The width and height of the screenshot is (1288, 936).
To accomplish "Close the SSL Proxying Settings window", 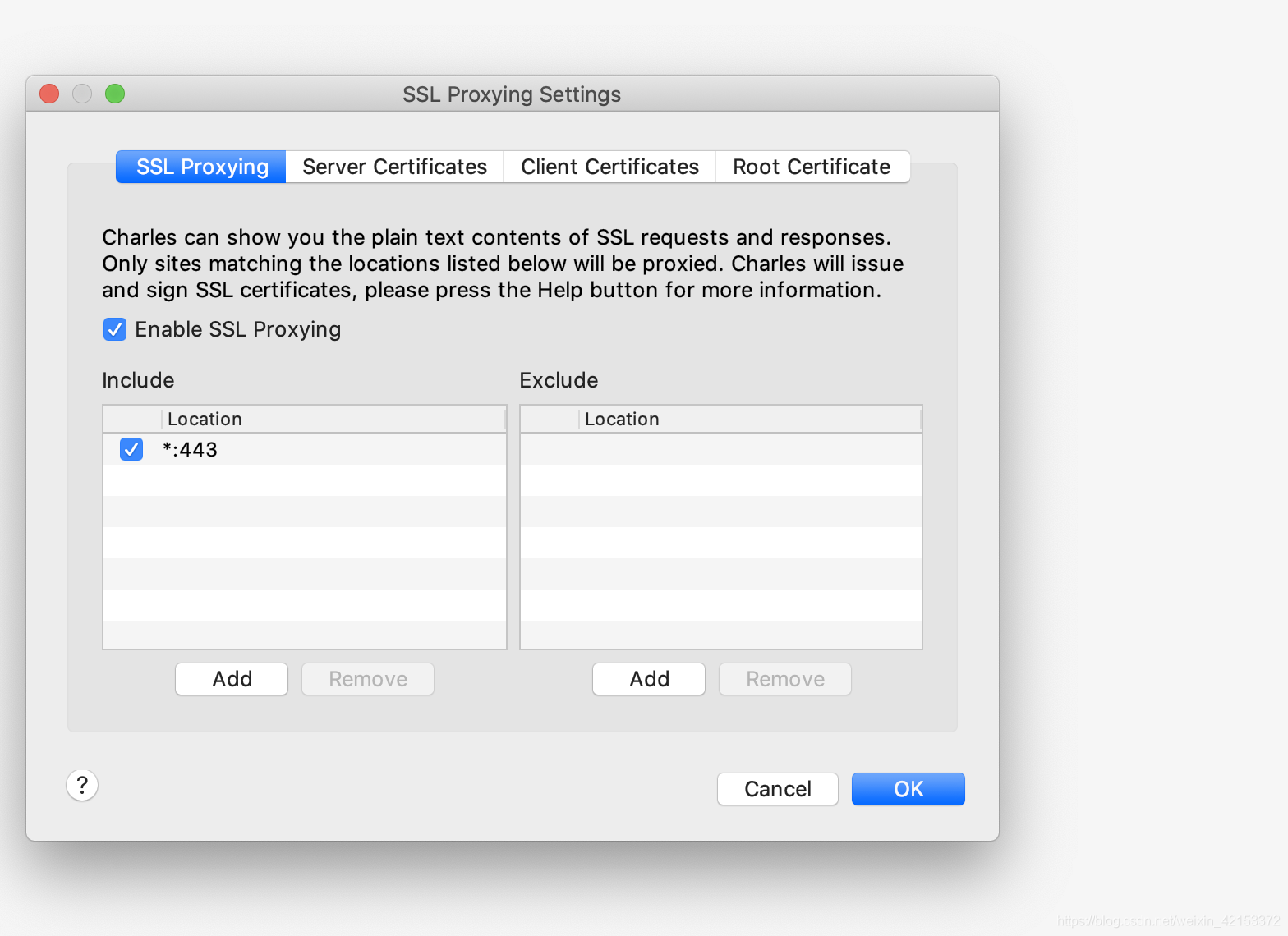I will pyautogui.click(x=49, y=94).
